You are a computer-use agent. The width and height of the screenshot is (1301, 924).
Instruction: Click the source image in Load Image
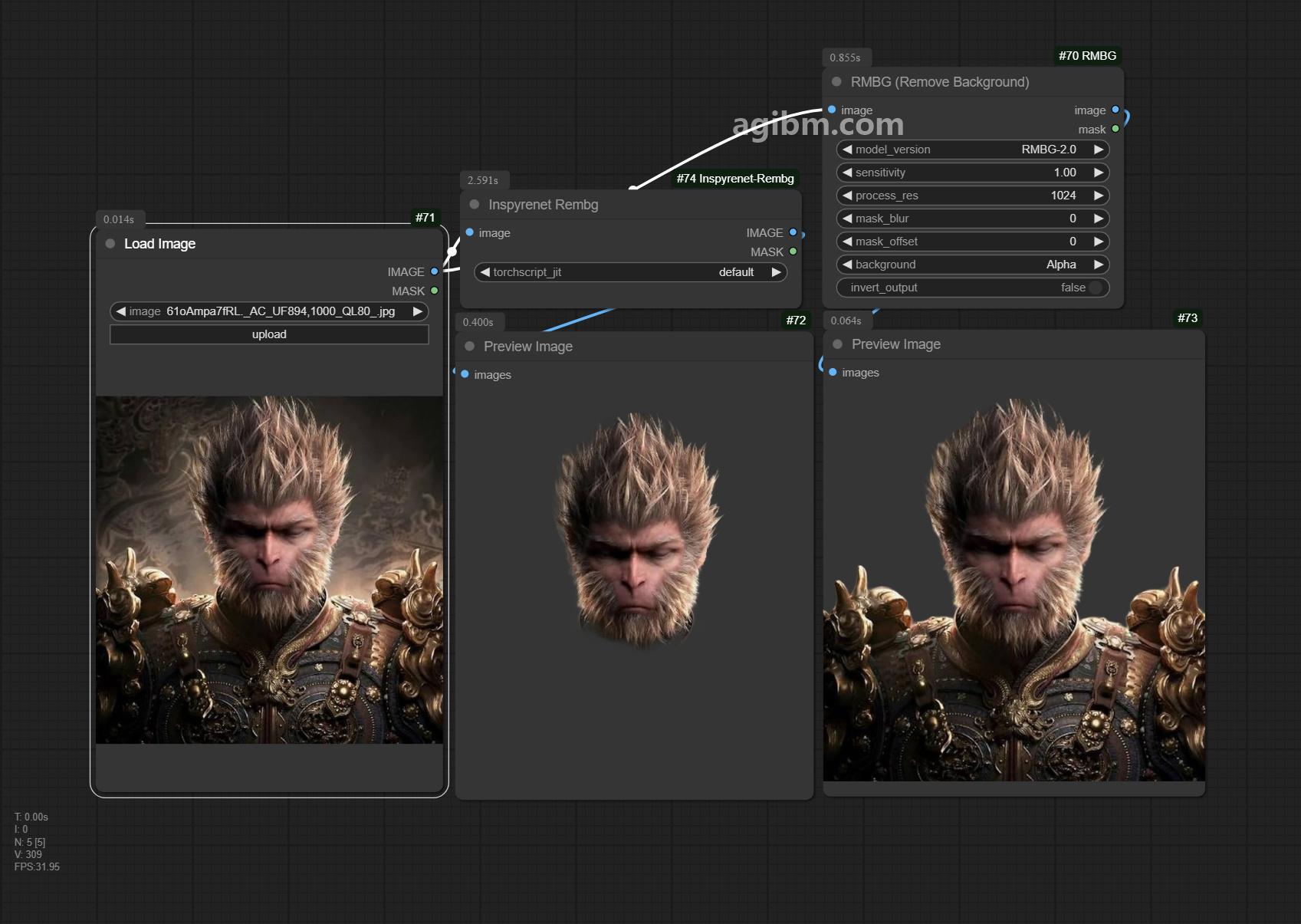(x=269, y=570)
